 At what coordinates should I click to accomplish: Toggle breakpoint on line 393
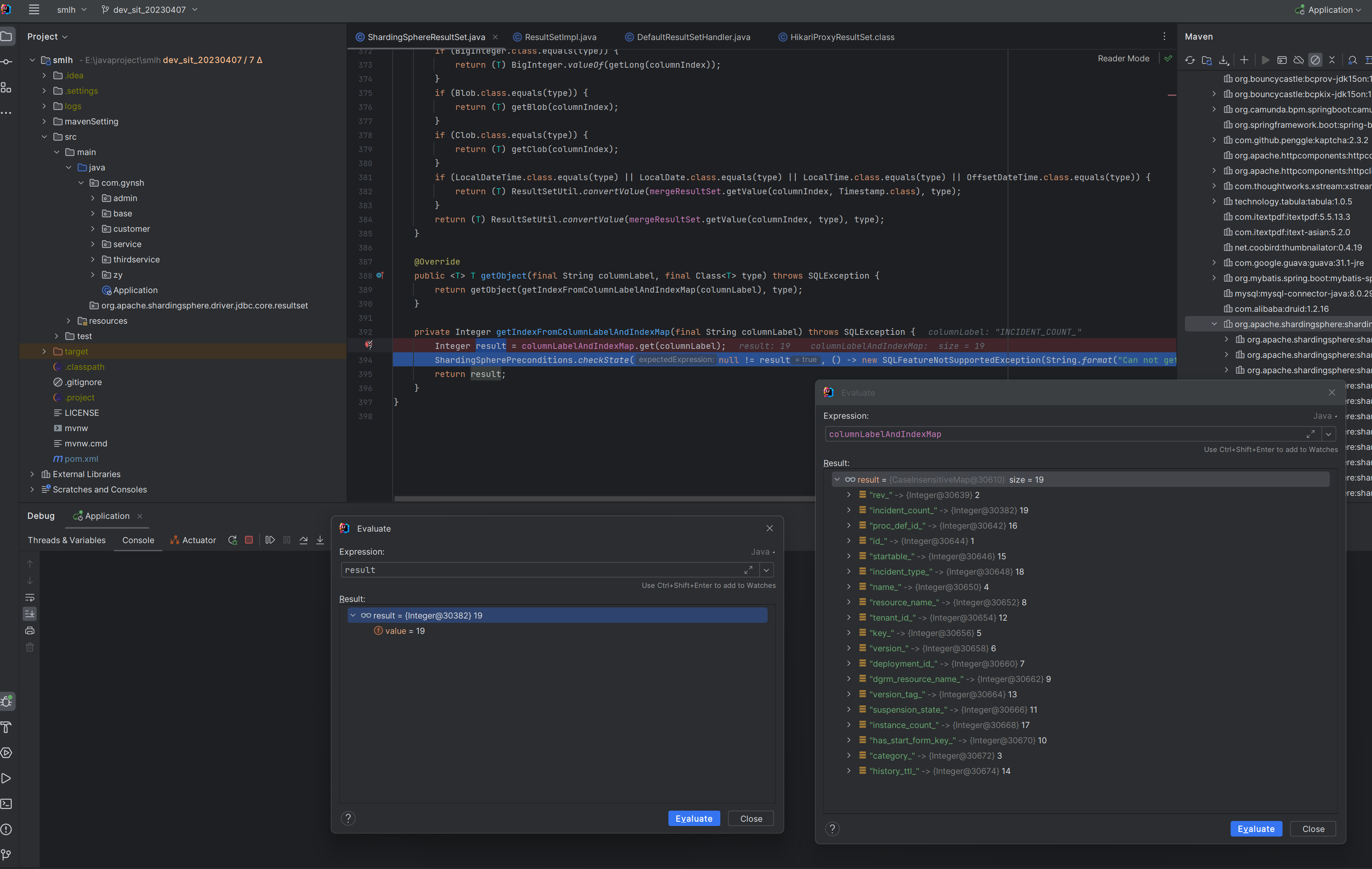point(369,345)
